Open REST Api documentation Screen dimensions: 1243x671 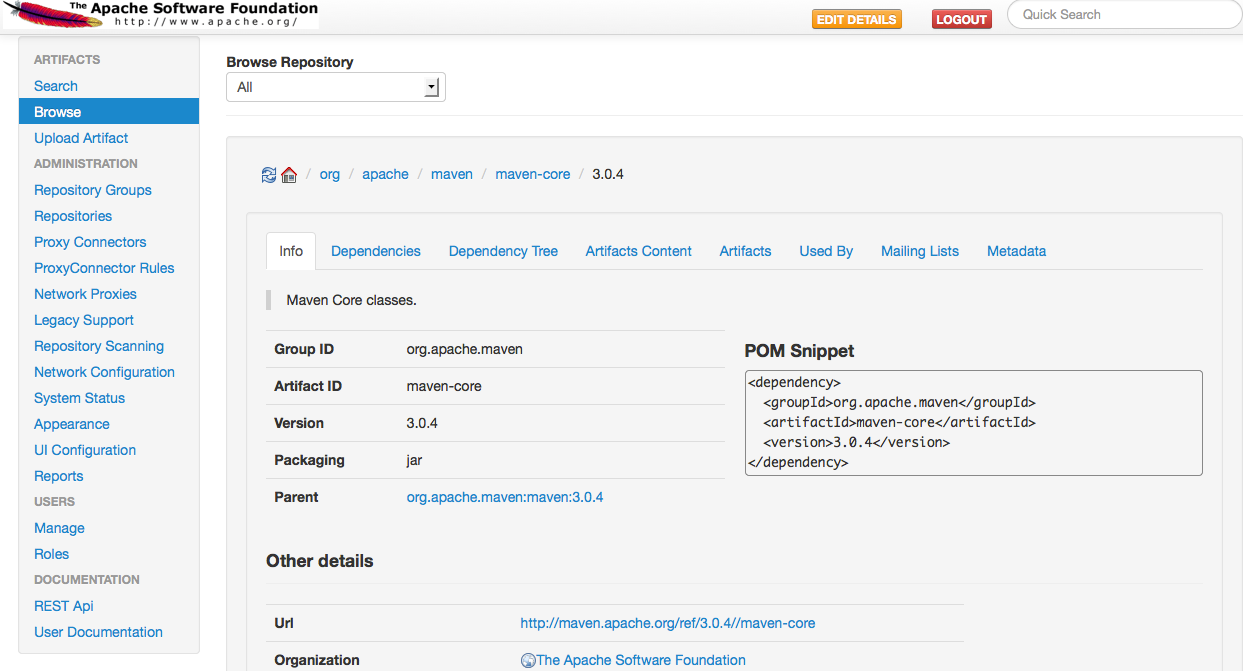click(64, 606)
